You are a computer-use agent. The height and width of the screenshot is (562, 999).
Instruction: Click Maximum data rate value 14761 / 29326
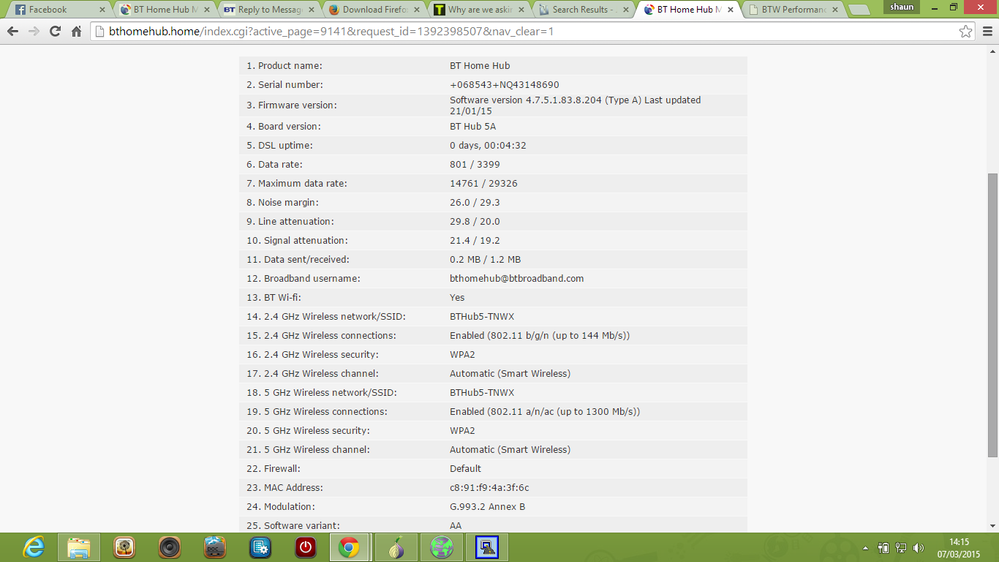click(484, 184)
